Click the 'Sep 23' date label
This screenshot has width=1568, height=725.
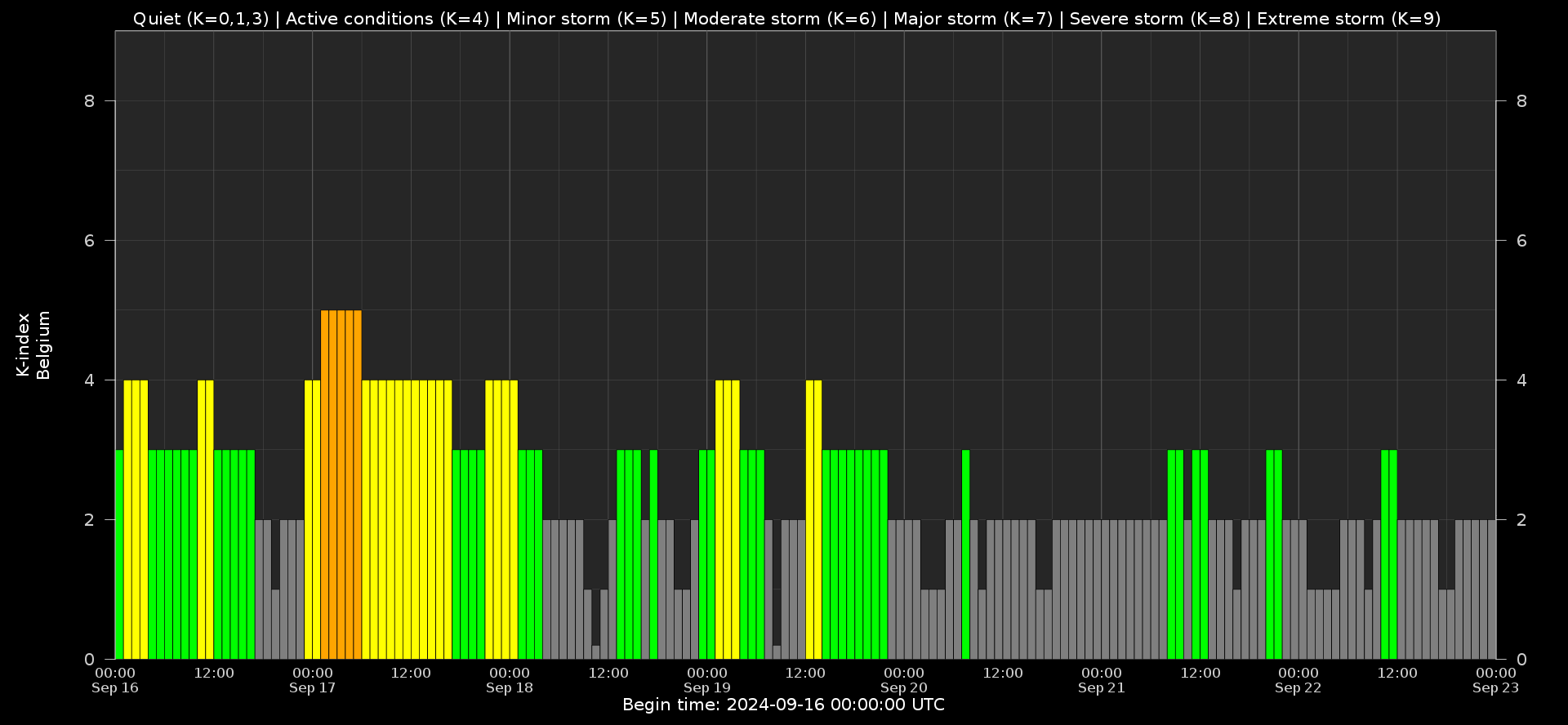[x=1496, y=687]
